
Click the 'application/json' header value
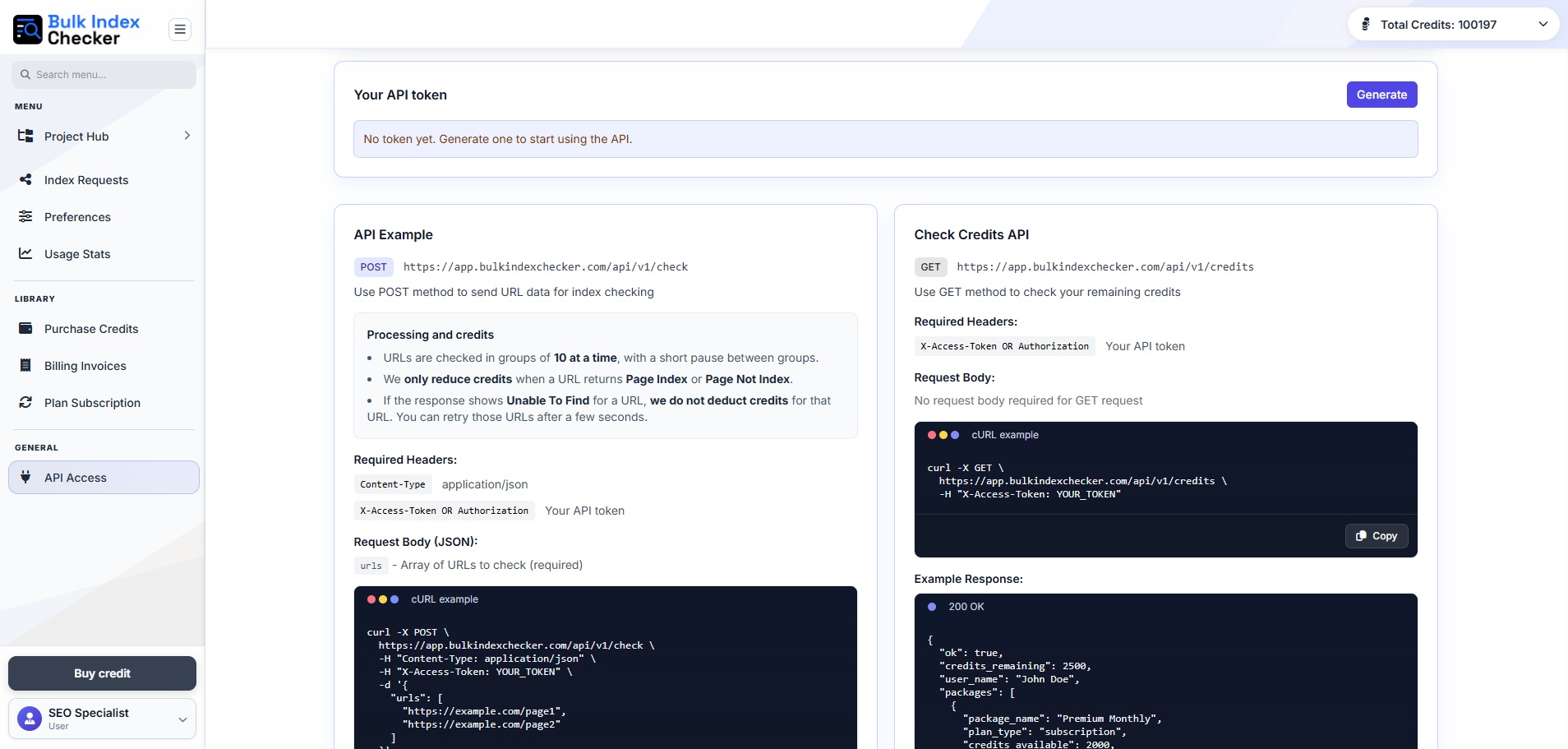pos(485,484)
